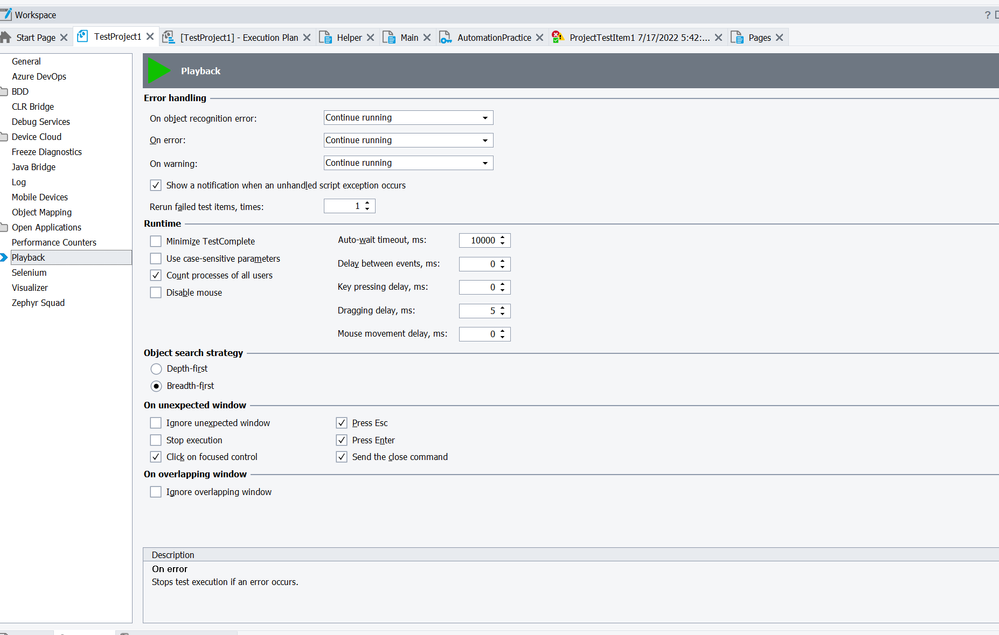Open the On warning dropdown
This screenshot has width=999, height=635.
pyautogui.click(x=485, y=163)
